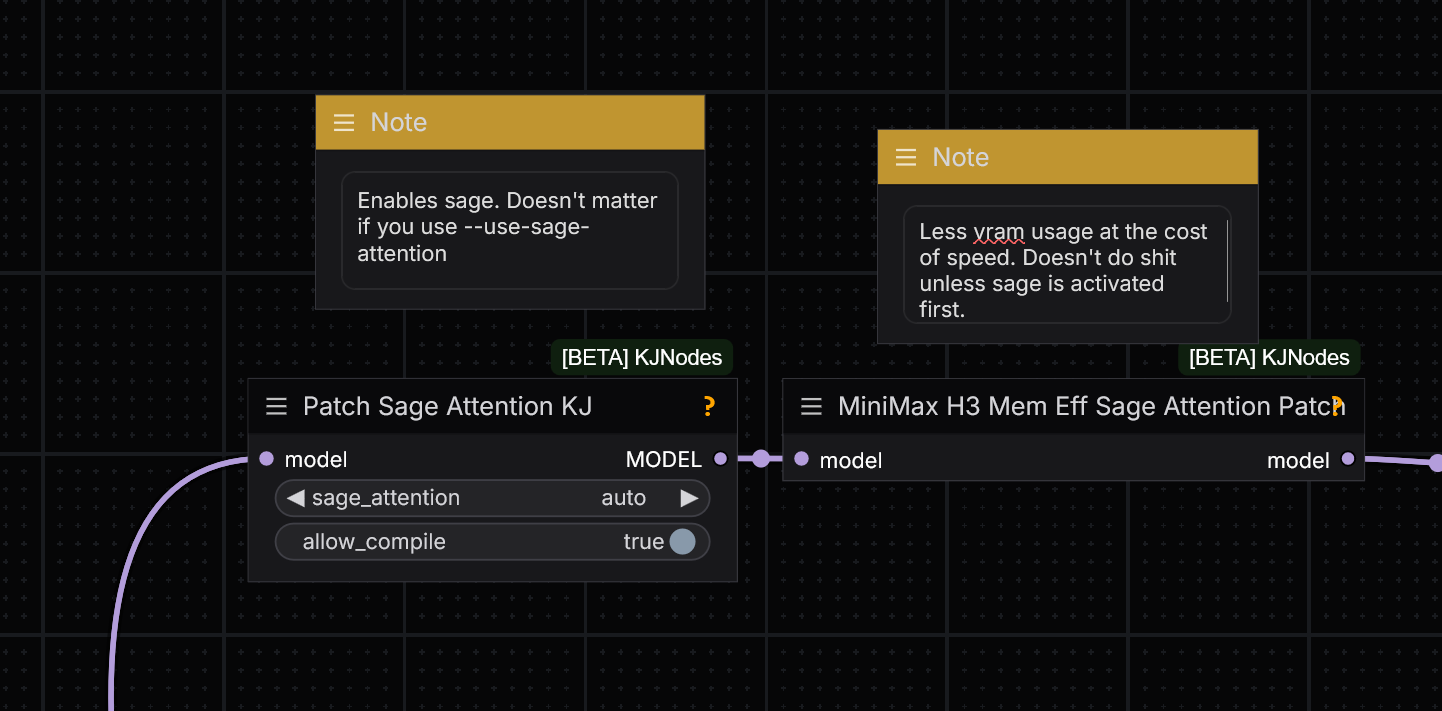Click the misspelled word 'vram' in the note

click(999, 232)
